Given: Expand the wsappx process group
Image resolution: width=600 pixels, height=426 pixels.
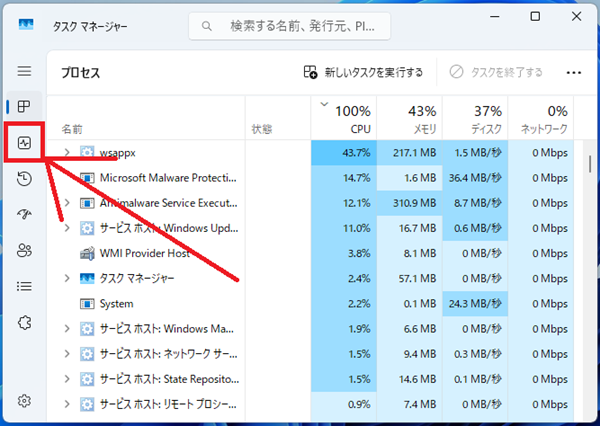Looking at the screenshot, I should [67, 153].
